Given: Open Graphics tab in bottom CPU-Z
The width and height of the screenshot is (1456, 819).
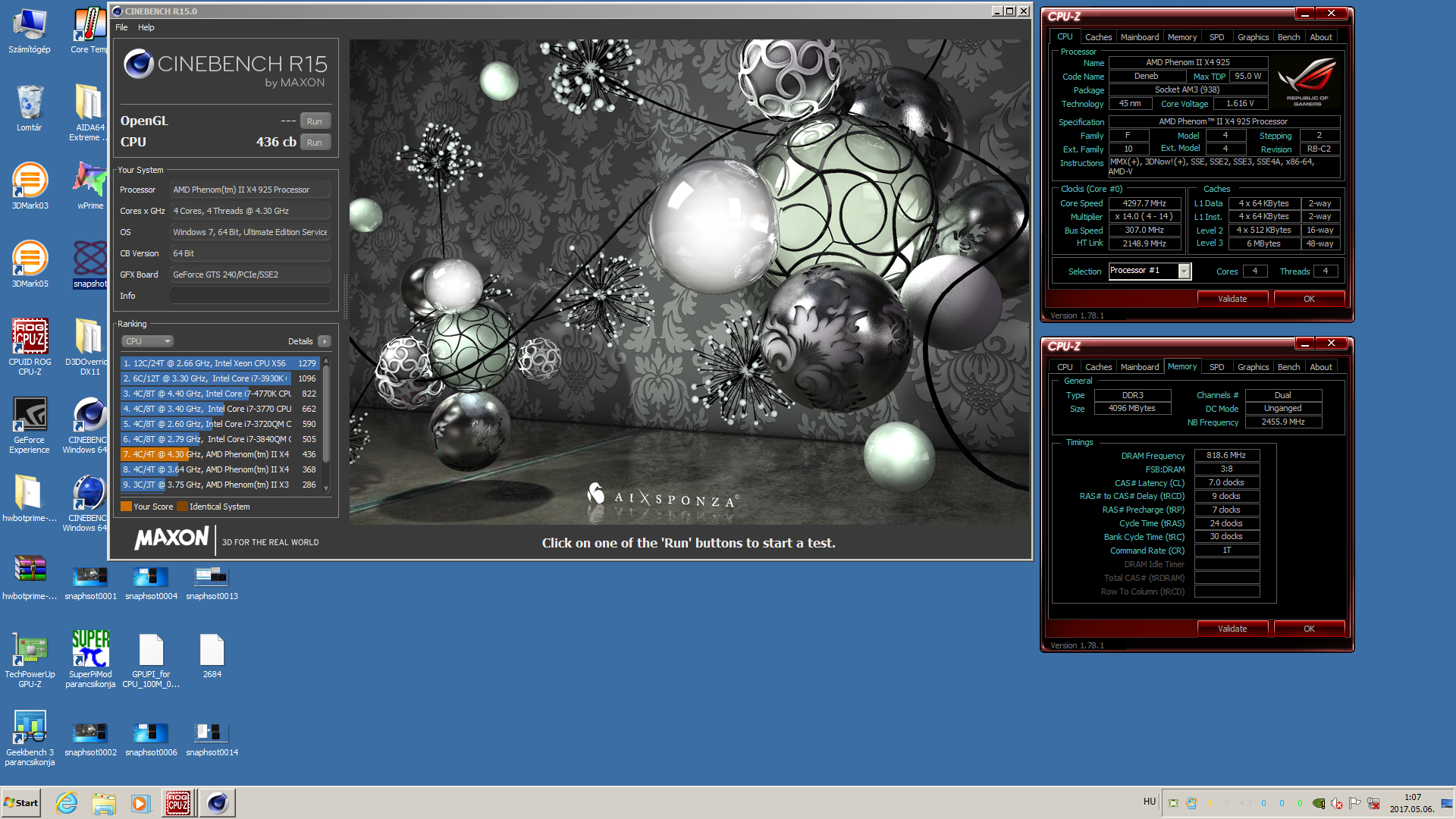Looking at the screenshot, I should coord(1253,367).
